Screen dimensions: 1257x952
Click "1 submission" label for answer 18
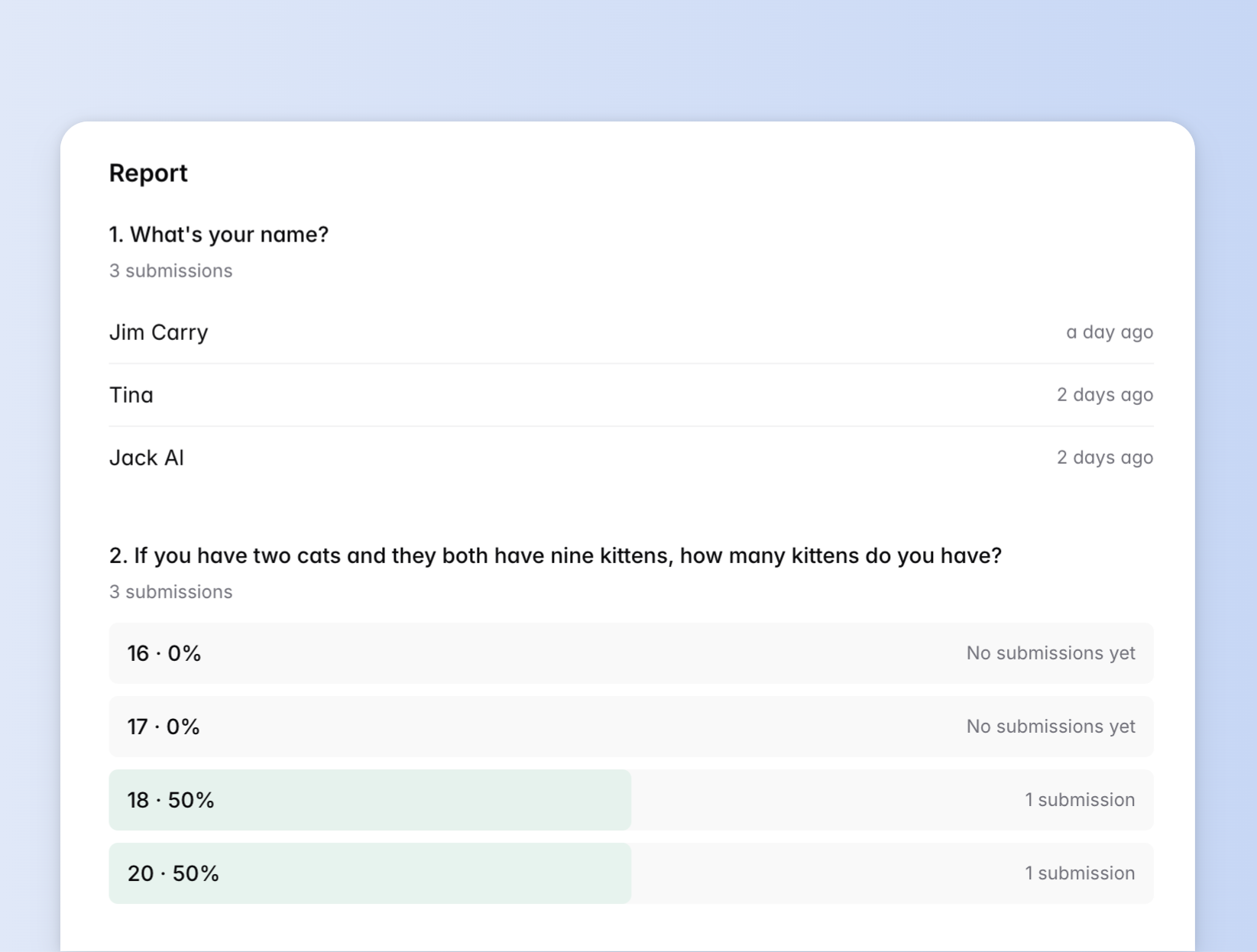coord(1080,800)
